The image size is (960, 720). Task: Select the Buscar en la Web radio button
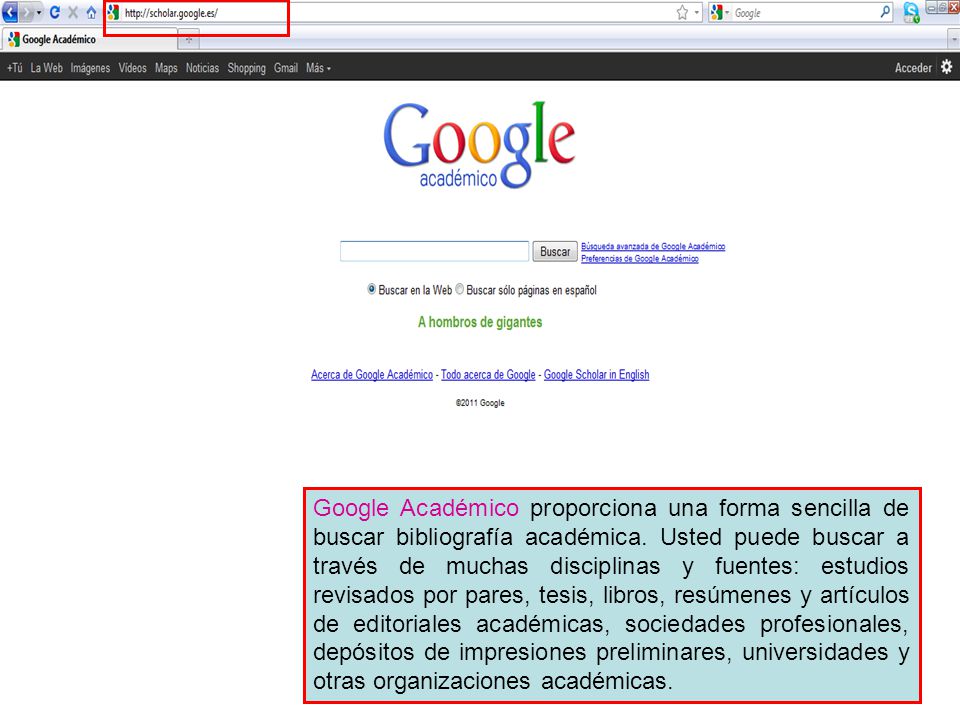pyautogui.click(x=371, y=289)
